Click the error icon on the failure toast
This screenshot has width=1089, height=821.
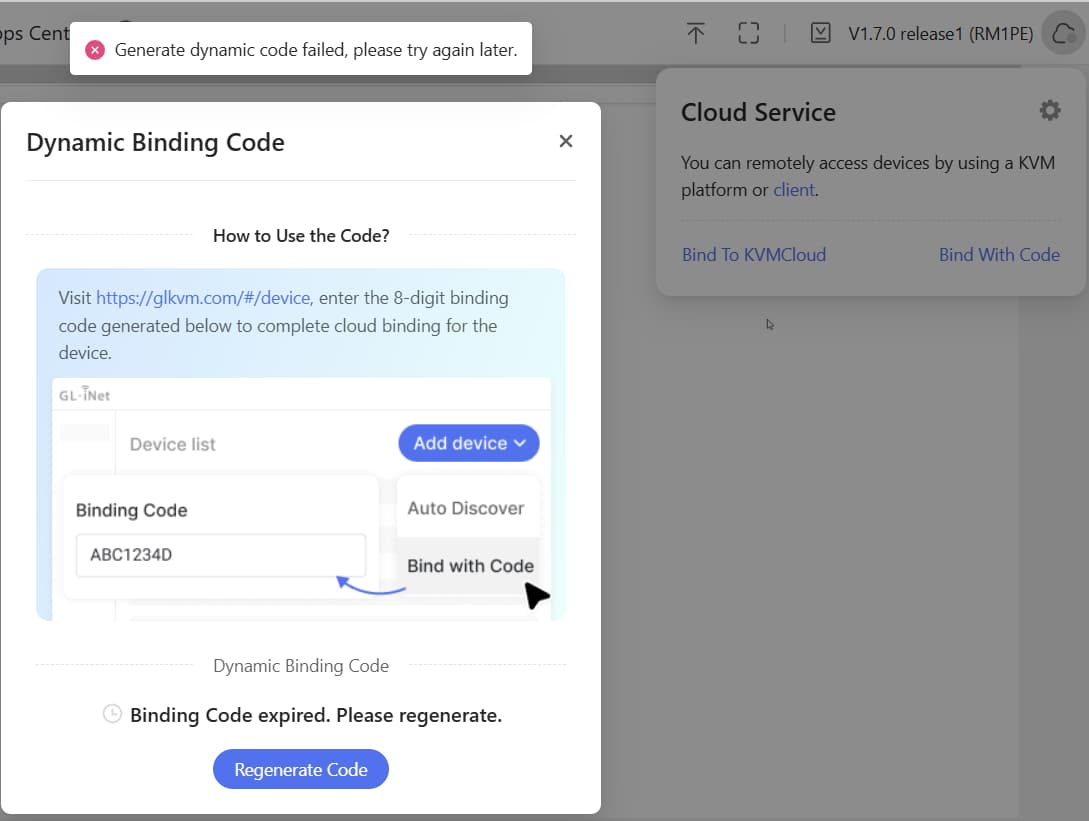pos(94,48)
